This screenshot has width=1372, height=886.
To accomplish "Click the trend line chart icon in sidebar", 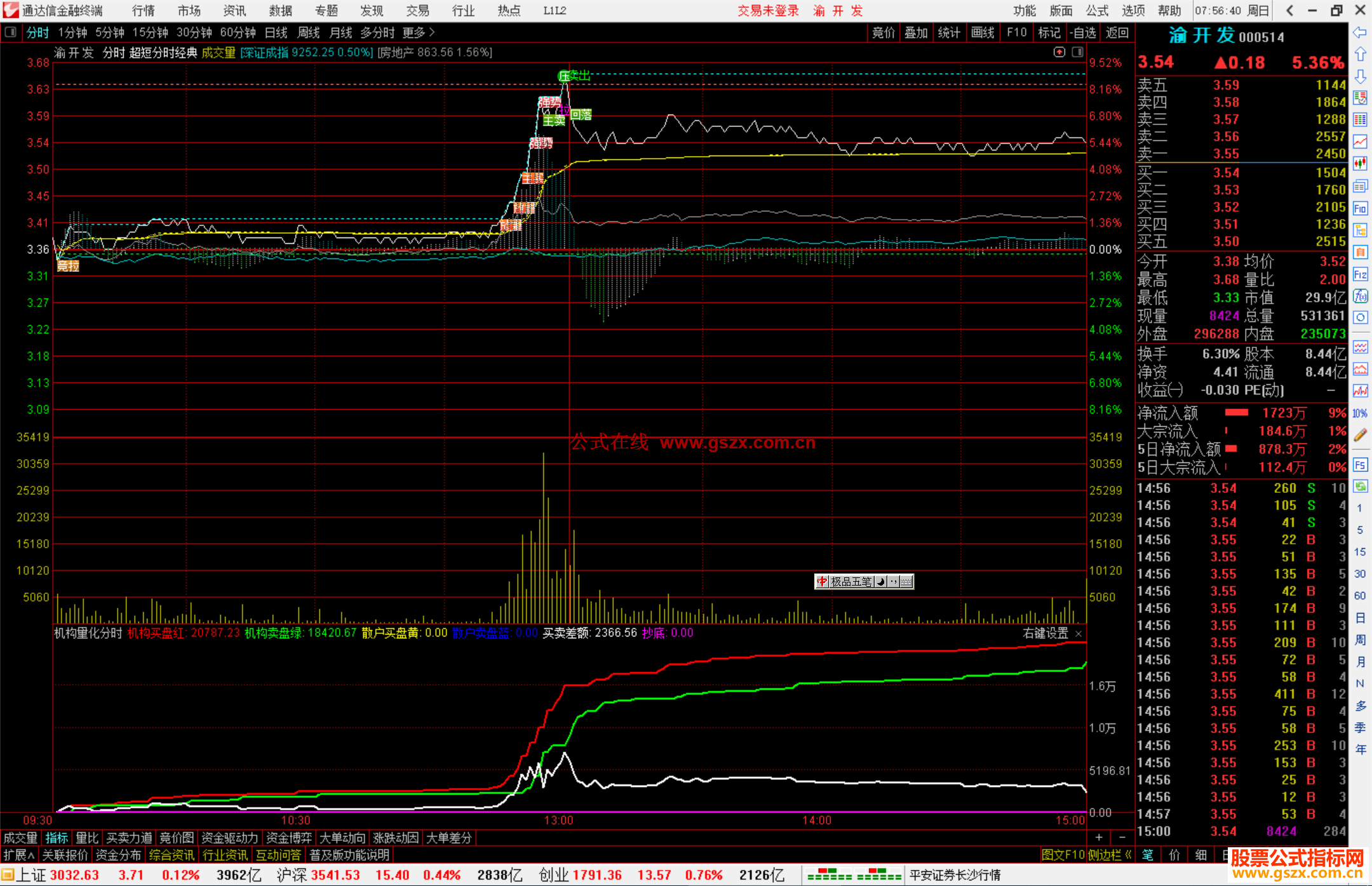I will [1360, 142].
